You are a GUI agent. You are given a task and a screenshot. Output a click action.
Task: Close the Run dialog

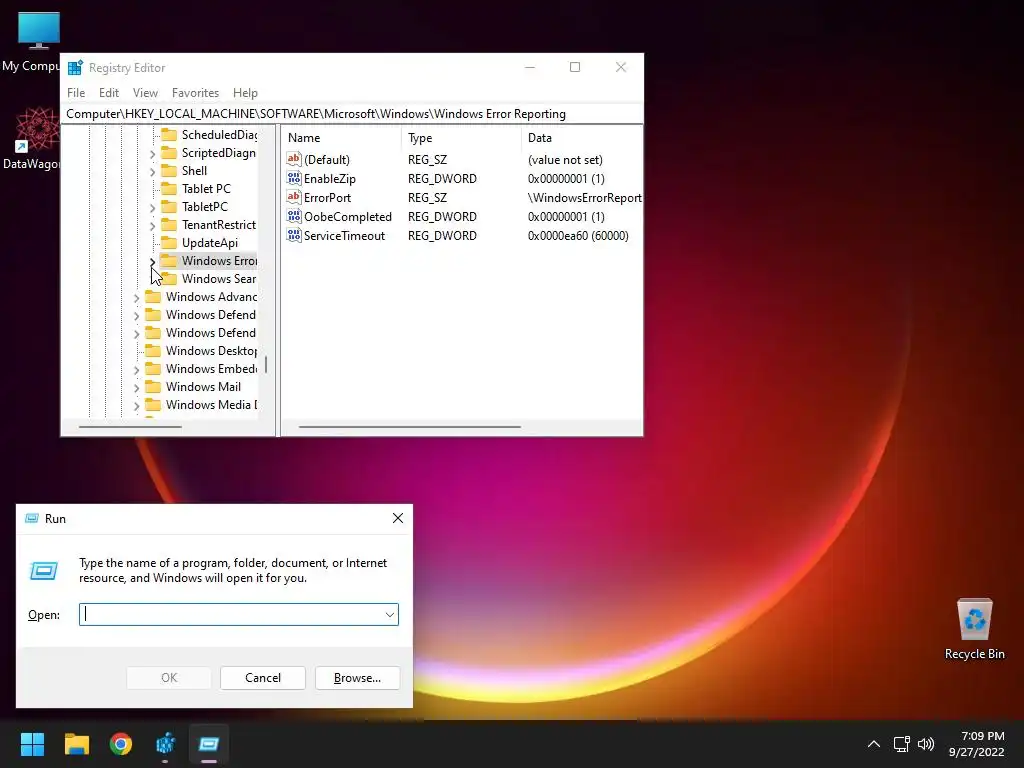coord(398,519)
